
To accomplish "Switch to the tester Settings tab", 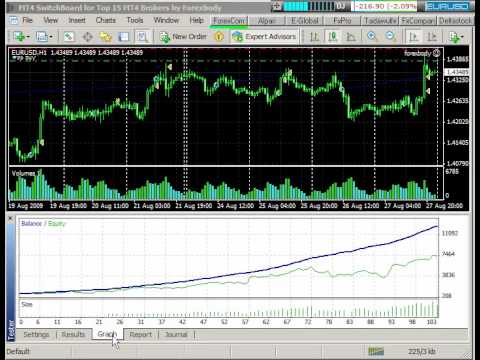I will (36, 334).
